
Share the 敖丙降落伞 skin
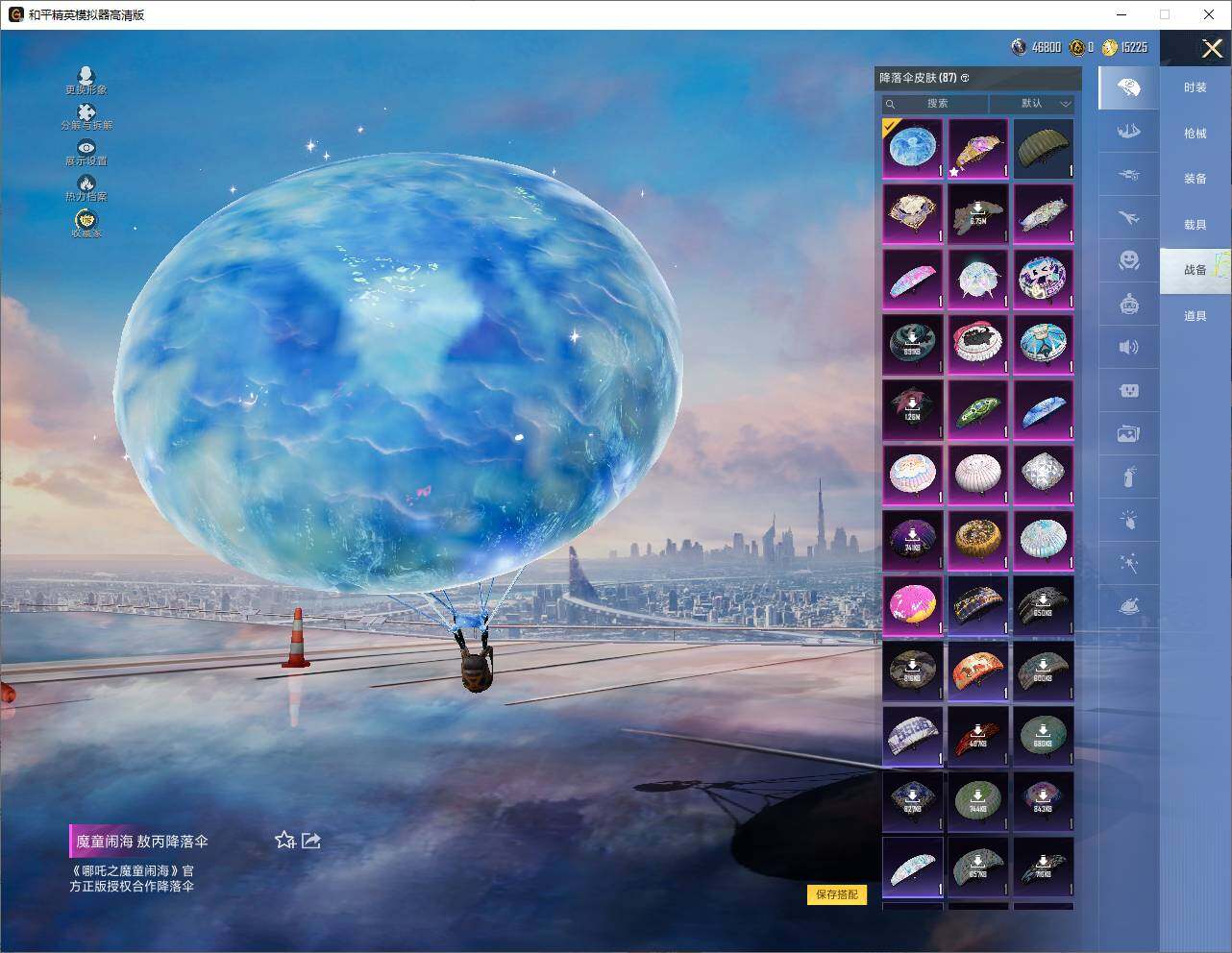311,841
